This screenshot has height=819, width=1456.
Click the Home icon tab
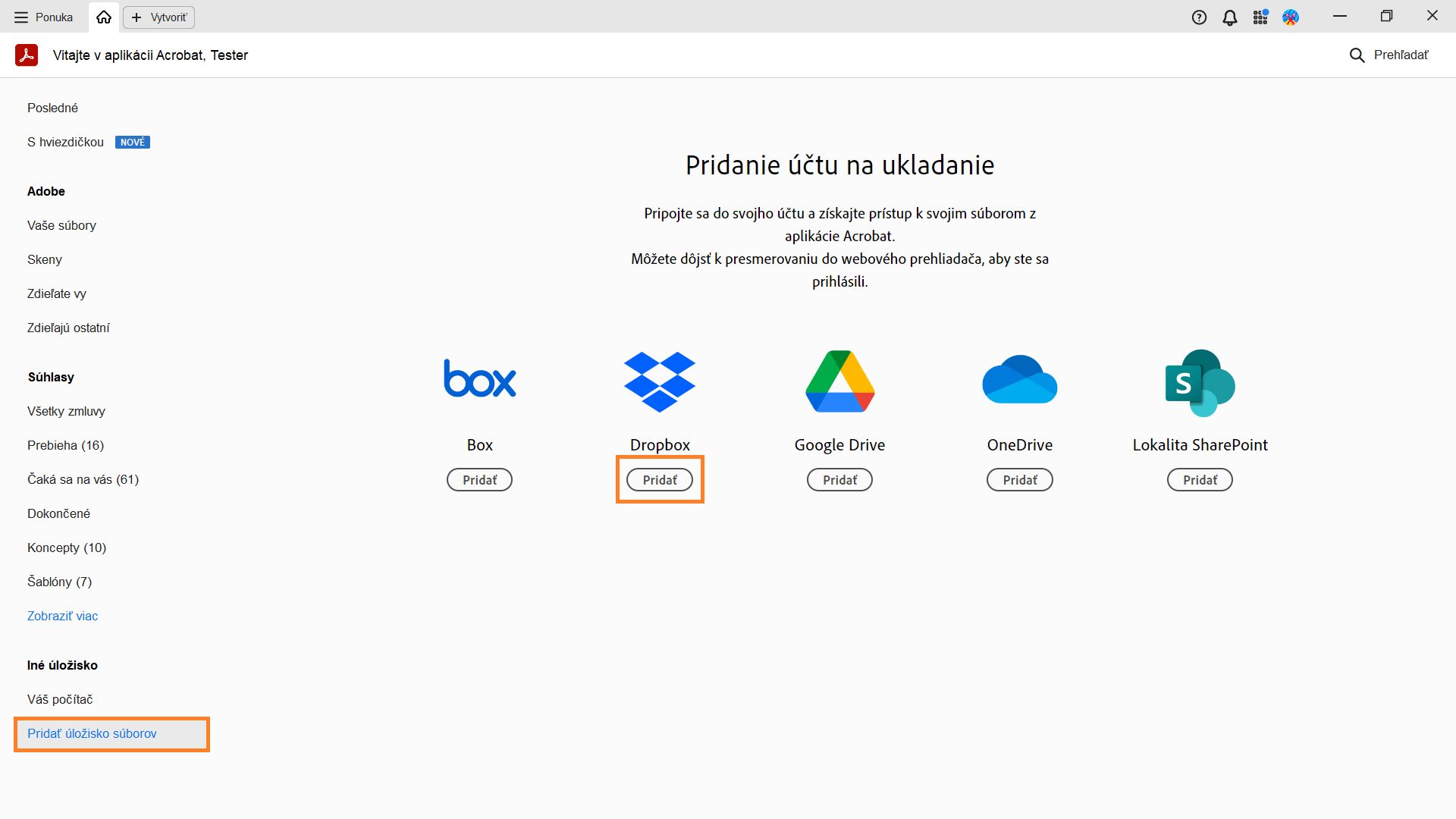pyautogui.click(x=104, y=17)
